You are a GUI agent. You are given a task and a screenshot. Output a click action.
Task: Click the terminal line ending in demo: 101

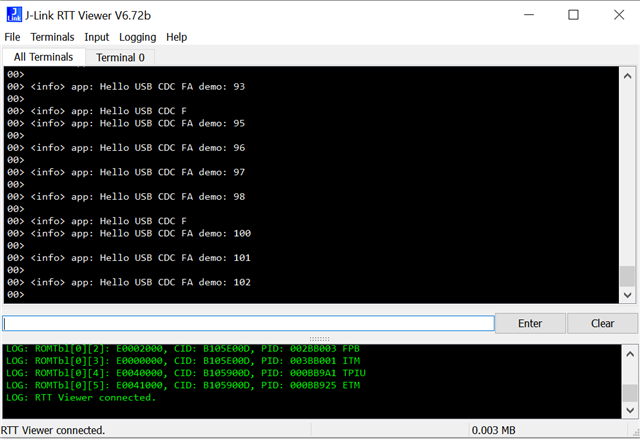point(129,258)
